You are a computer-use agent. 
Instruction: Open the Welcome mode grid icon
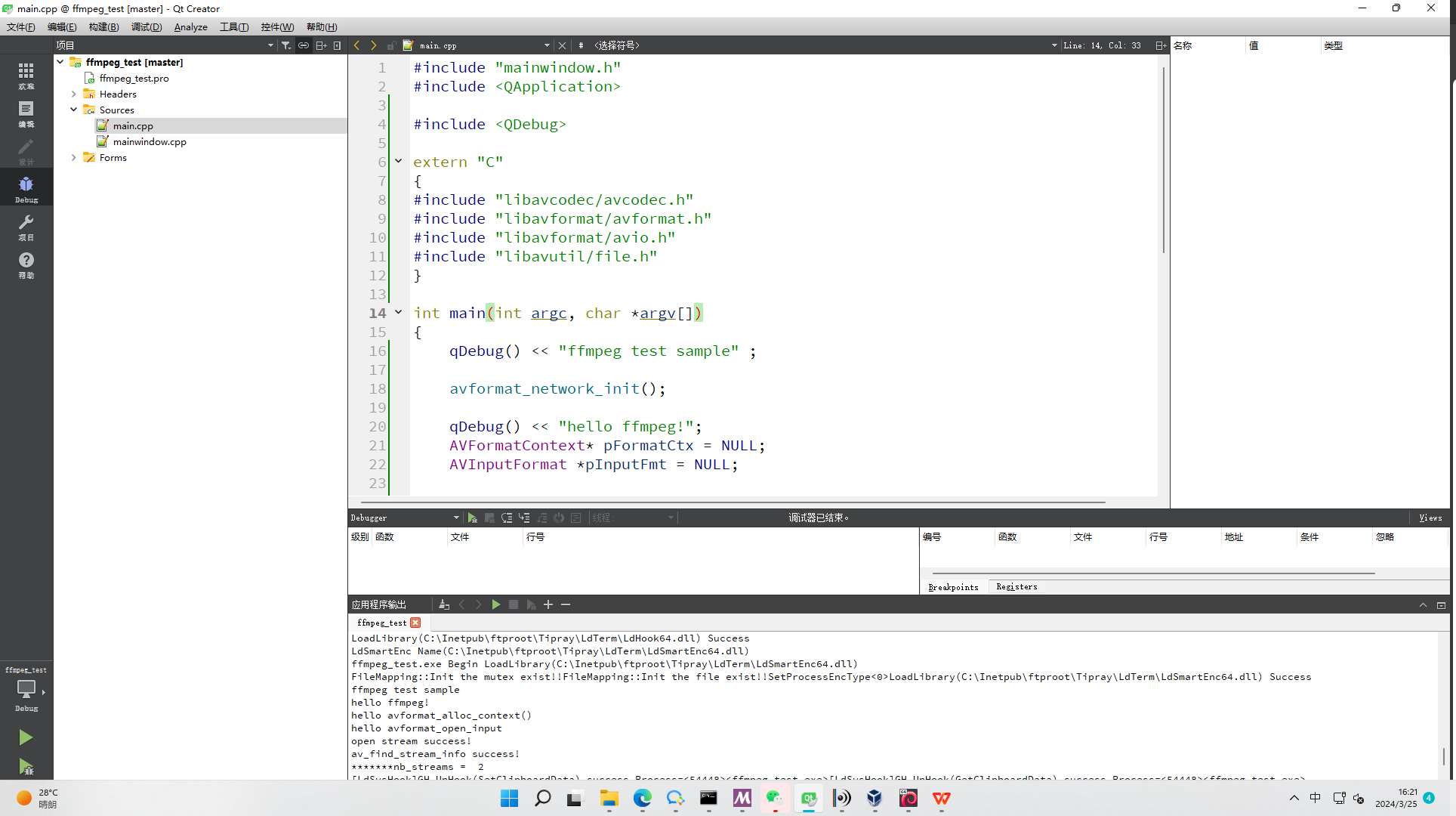tap(26, 73)
